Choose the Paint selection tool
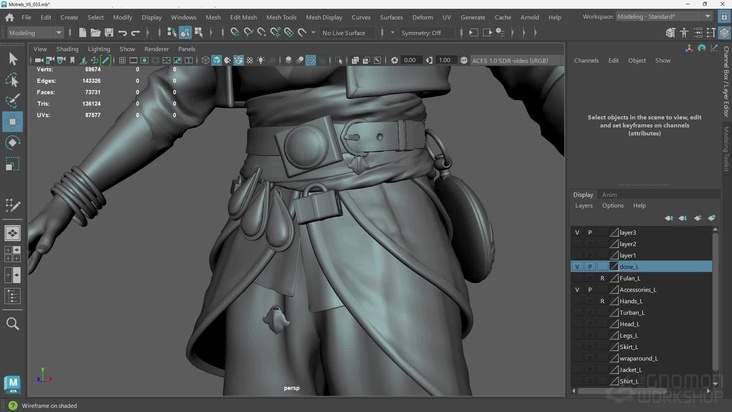 click(x=13, y=101)
